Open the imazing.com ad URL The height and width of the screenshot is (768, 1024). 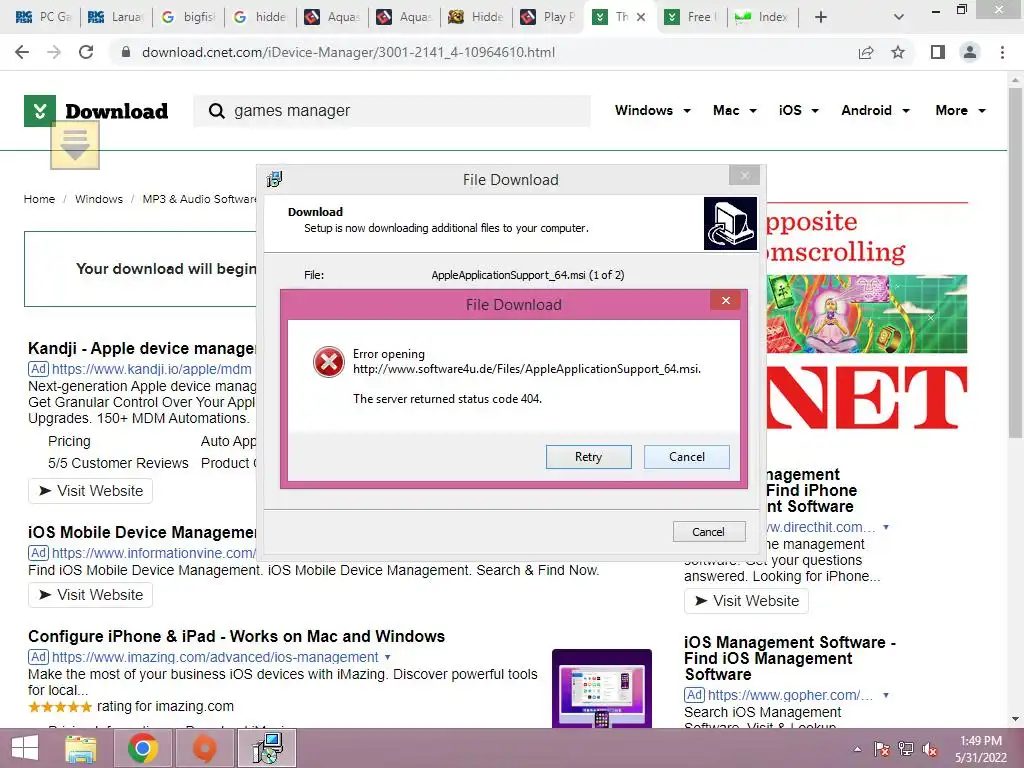[x=215, y=657]
